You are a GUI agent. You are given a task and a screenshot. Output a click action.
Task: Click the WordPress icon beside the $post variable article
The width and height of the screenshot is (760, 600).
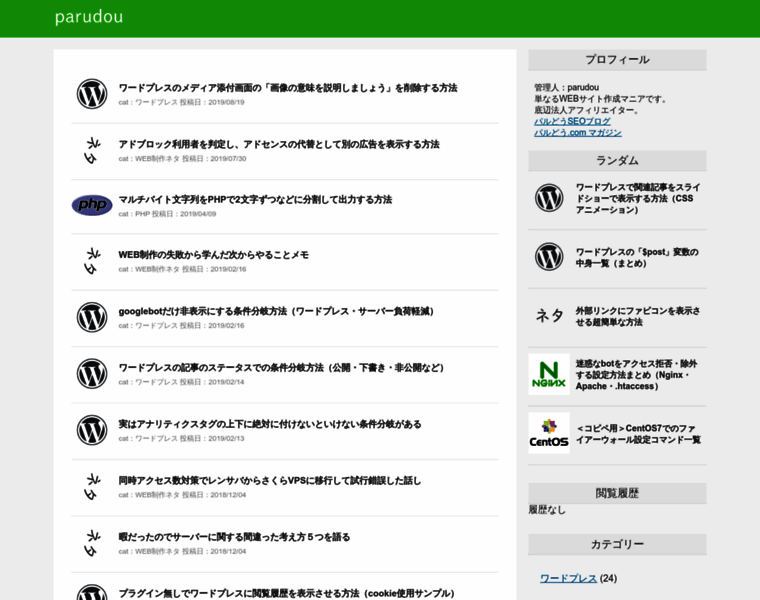click(549, 257)
